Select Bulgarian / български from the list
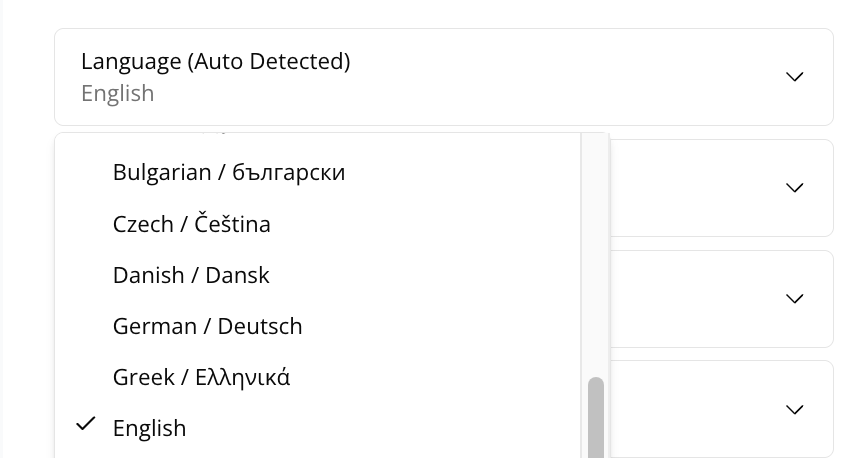The height and width of the screenshot is (458, 852). point(229,172)
